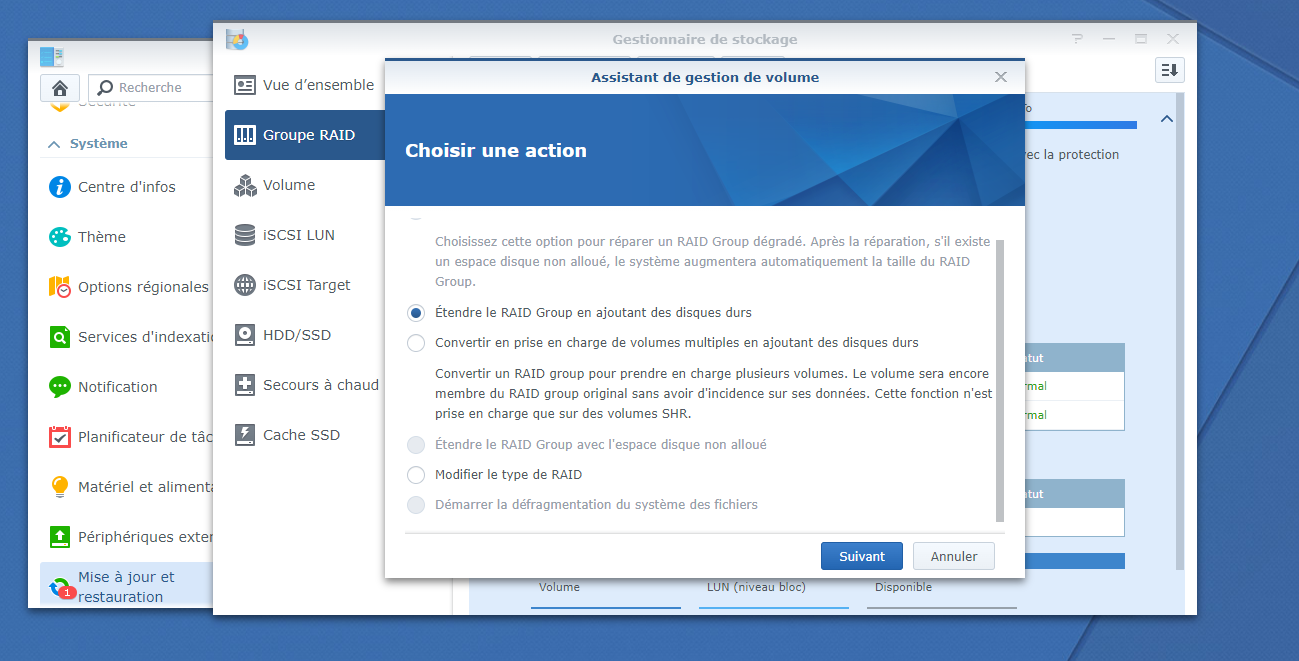Click the Annuler button

[x=953, y=556]
